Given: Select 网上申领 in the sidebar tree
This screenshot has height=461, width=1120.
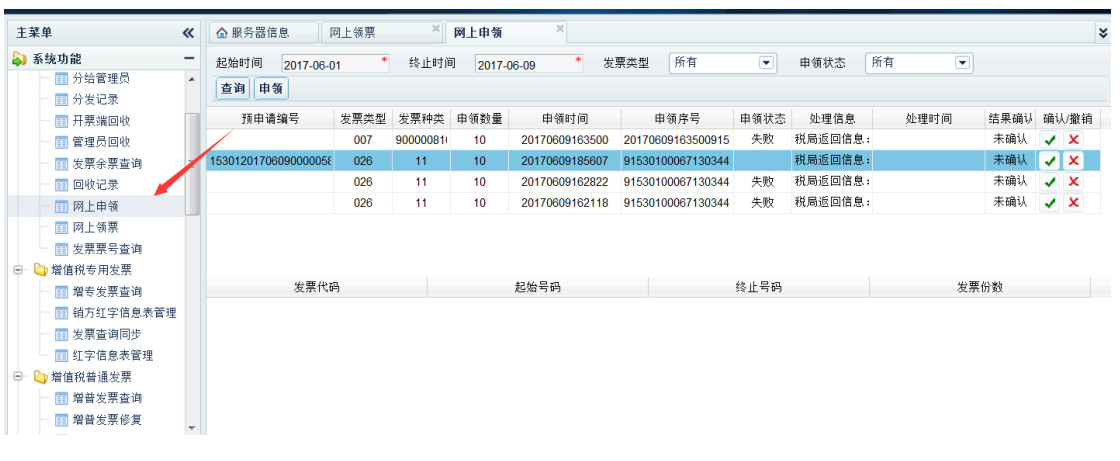Looking at the screenshot, I should [x=96, y=207].
